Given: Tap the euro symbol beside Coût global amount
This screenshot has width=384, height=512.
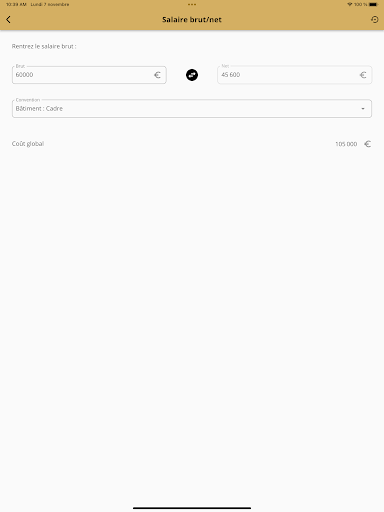Looking at the screenshot, I should point(367,144).
